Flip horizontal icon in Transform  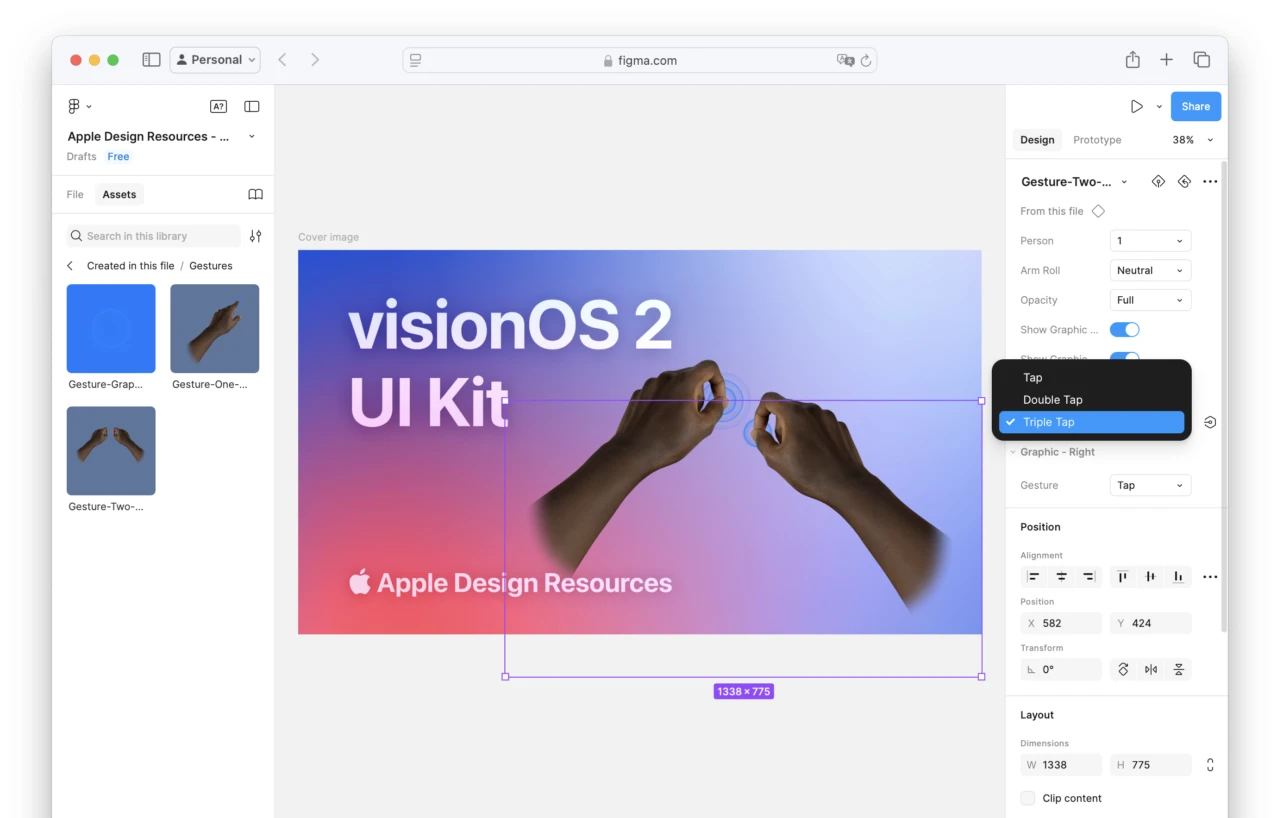tap(1151, 670)
